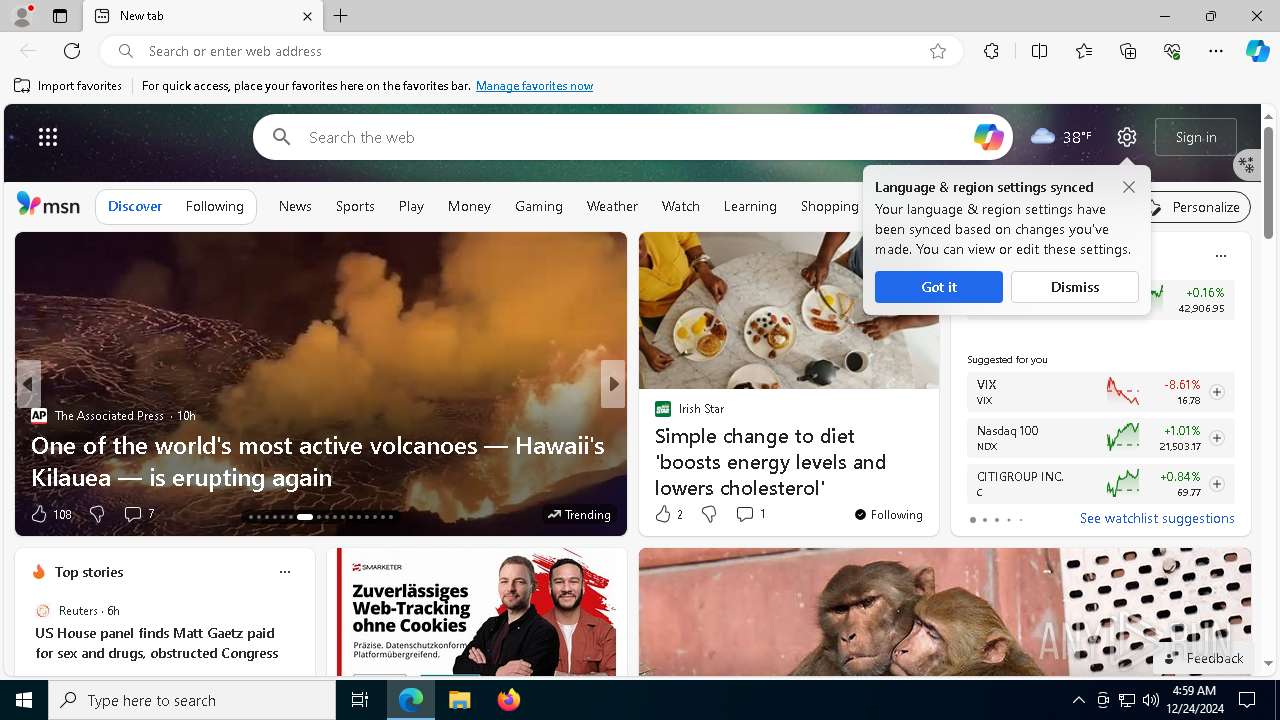The height and width of the screenshot is (720, 1280).
Task: Open Manage favorites now link
Action: pos(534,86)
